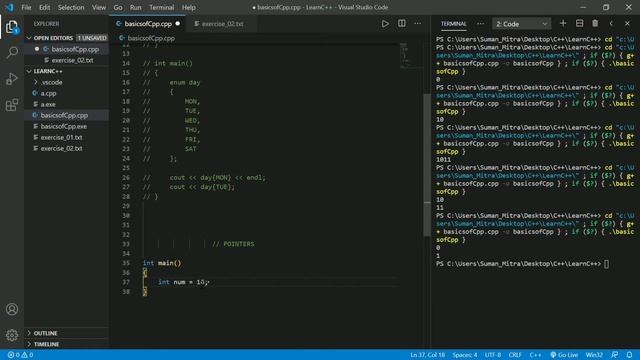Click the terminal prompt input cursor
This screenshot has height=360, width=640.
point(607,264)
